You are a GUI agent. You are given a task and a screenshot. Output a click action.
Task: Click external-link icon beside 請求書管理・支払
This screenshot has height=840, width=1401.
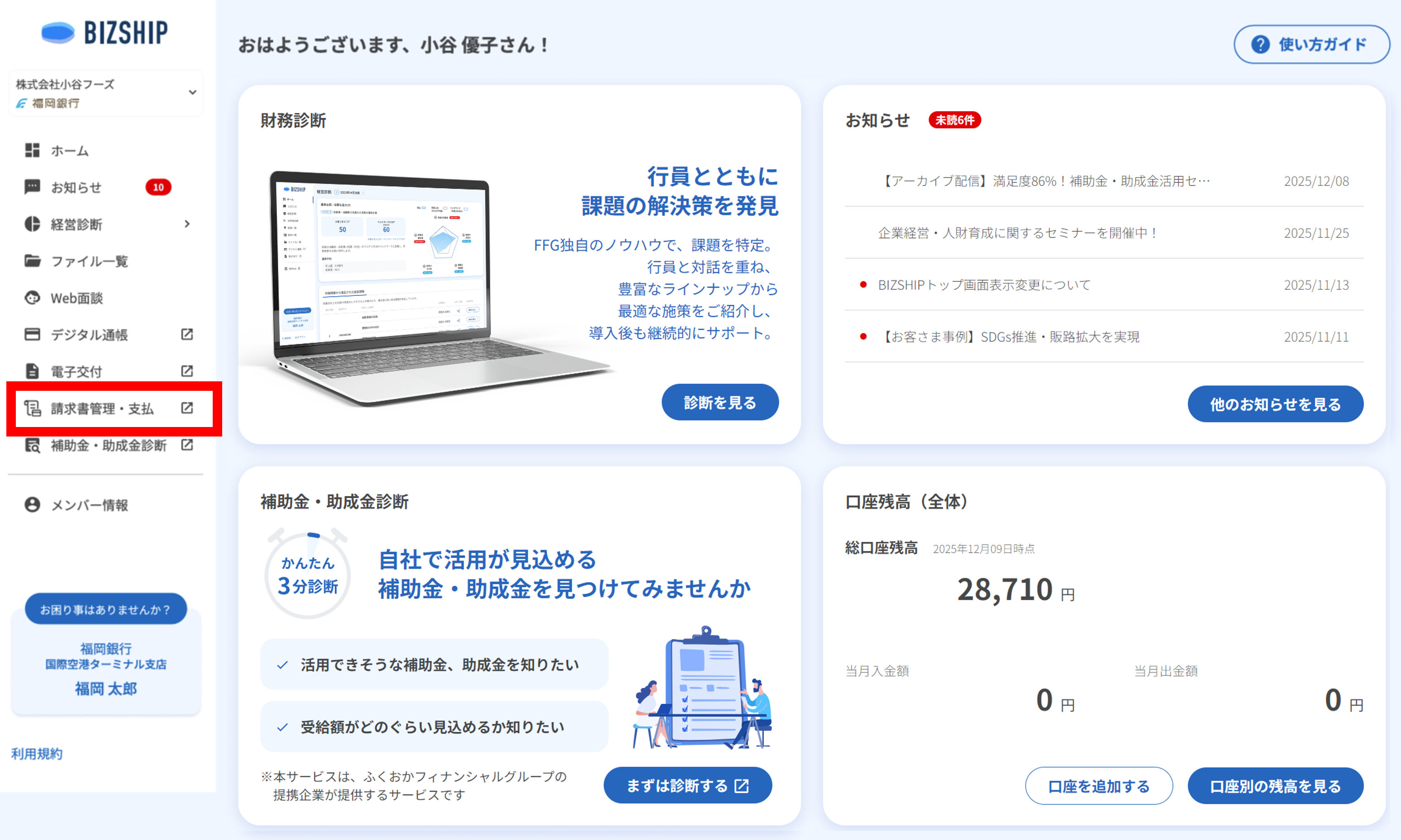[x=187, y=408]
